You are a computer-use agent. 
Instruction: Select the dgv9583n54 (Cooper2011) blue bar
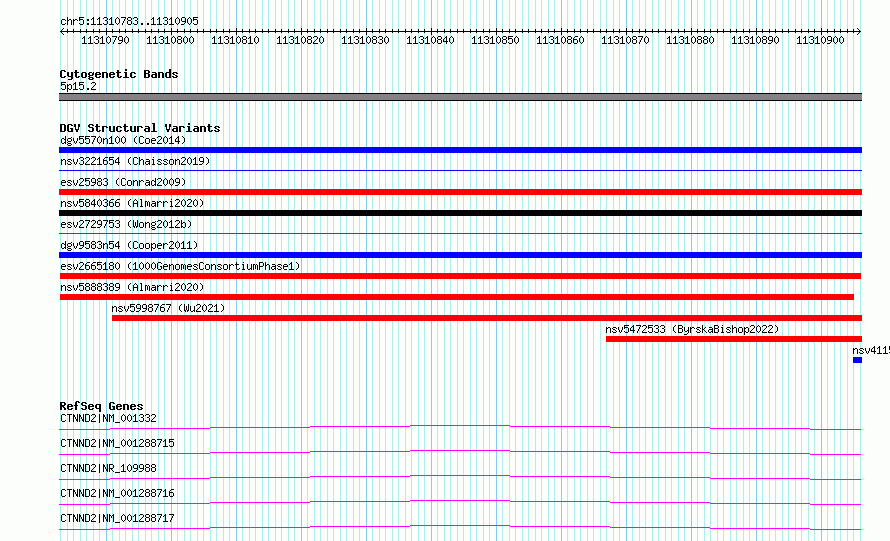(460, 255)
